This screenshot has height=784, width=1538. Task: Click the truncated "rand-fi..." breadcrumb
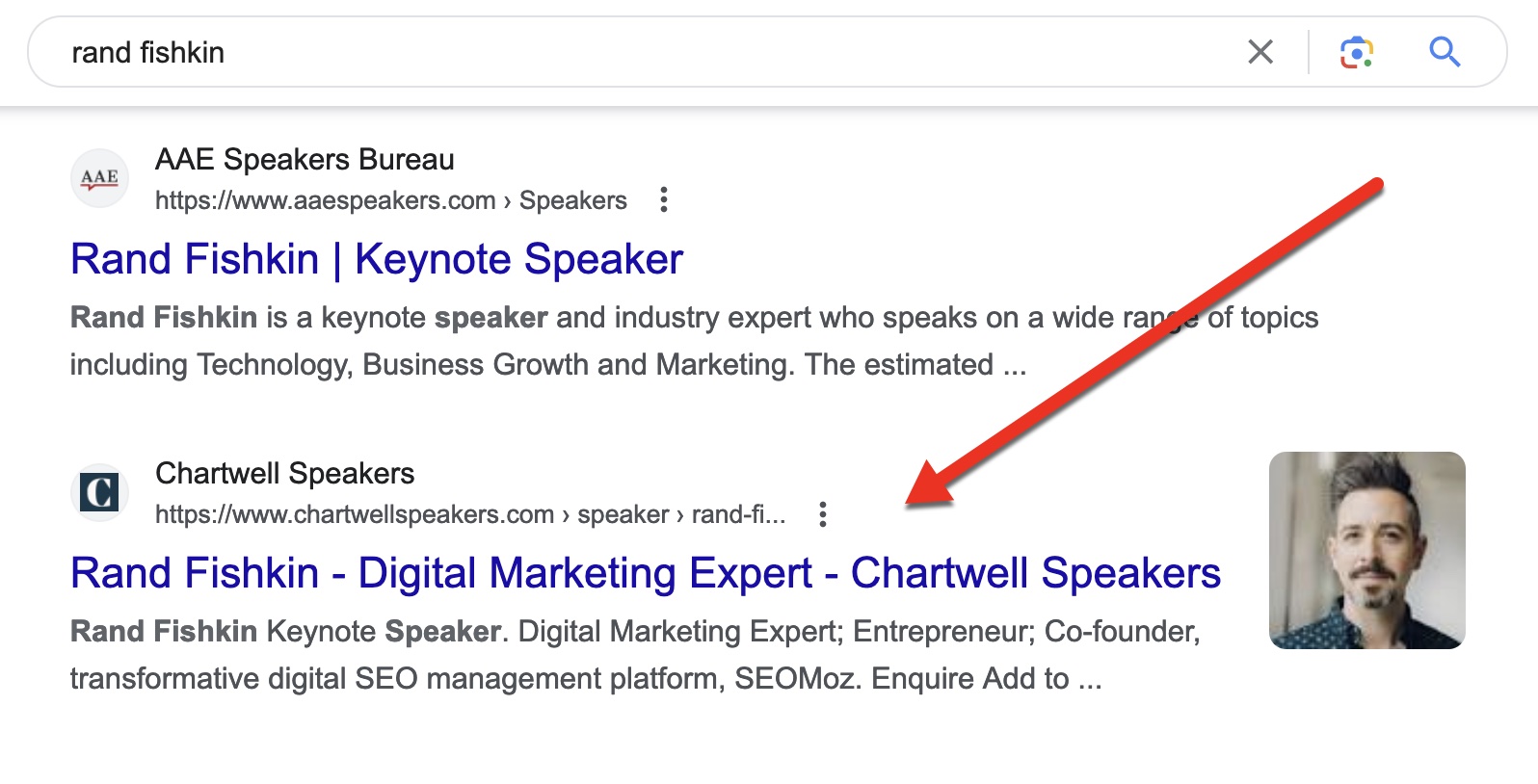pos(738,514)
